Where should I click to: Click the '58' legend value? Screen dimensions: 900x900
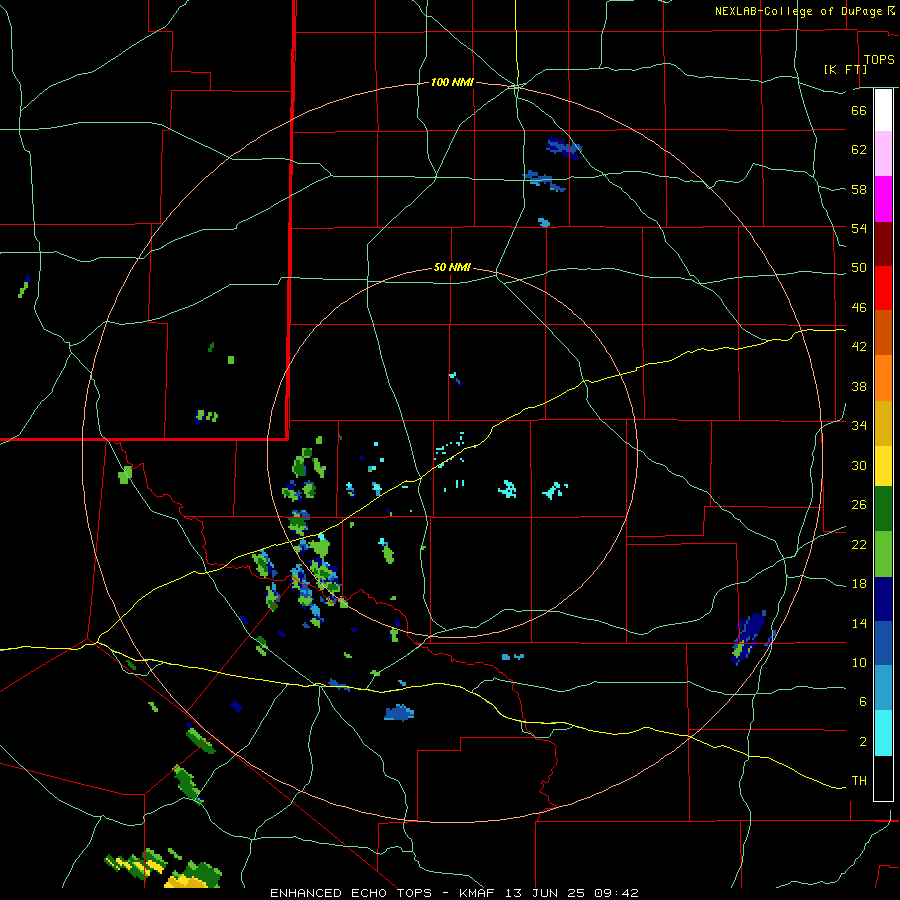[859, 189]
